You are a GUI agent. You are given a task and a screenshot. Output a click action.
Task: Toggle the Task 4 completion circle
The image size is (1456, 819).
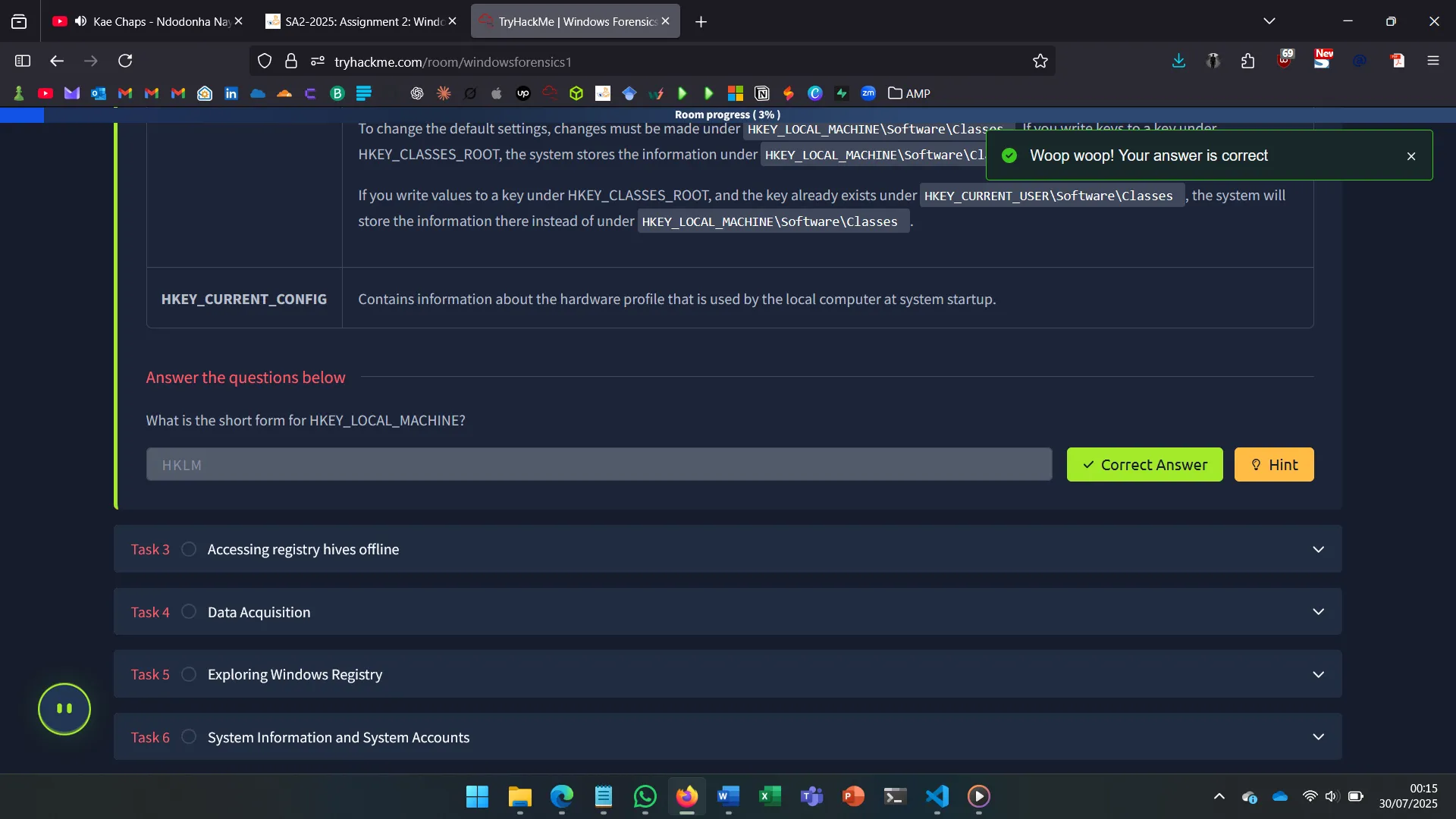click(x=189, y=612)
